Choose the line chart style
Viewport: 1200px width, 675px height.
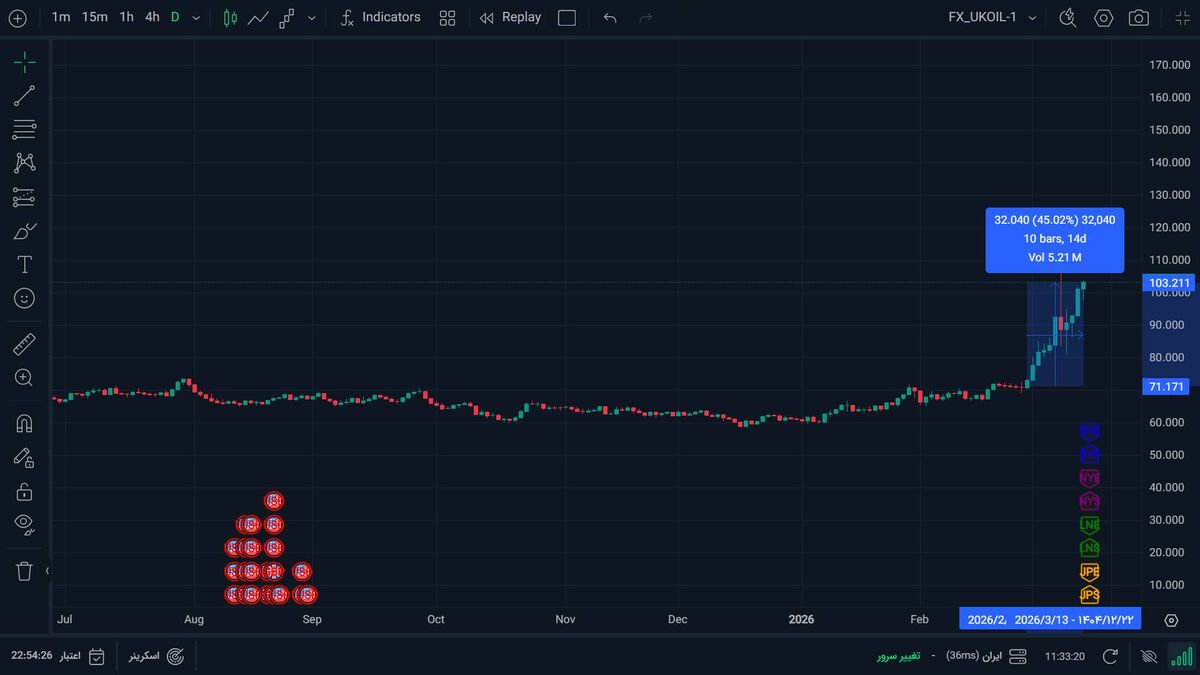(x=258, y=18)
